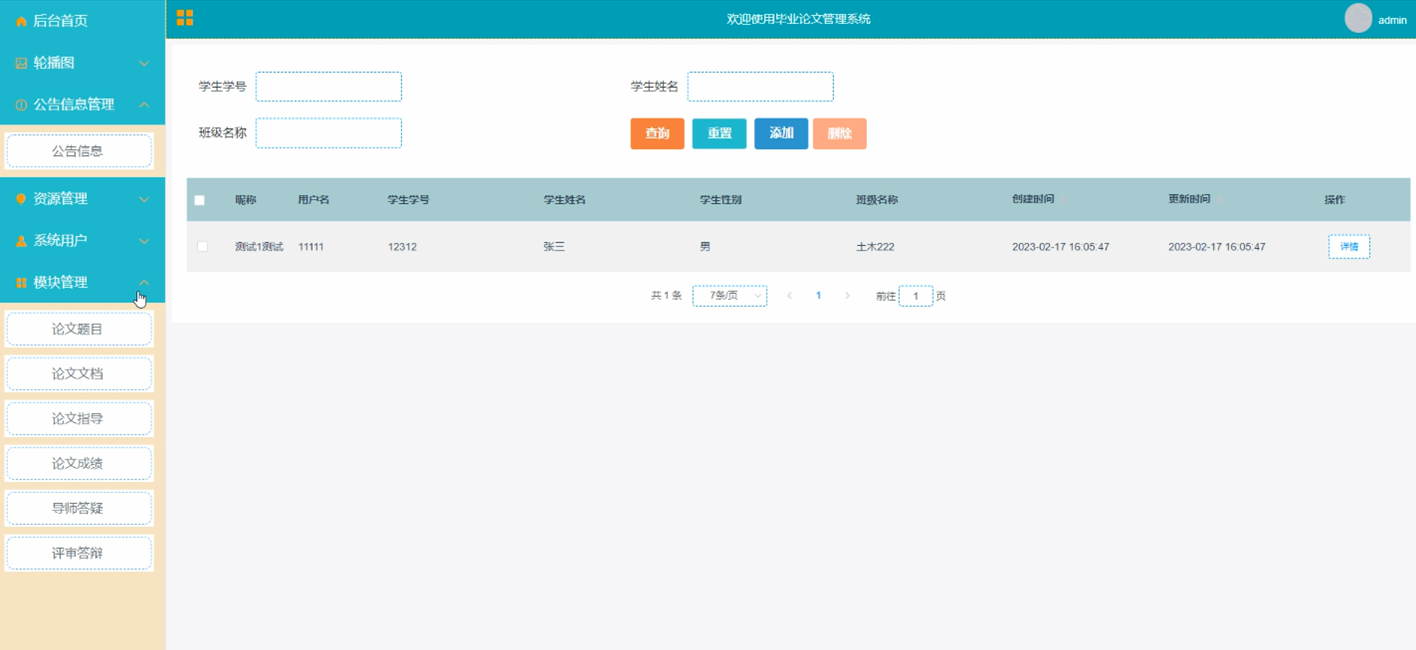Open the 评审答辩 submenu item
Viewport: 1416px width, 650px height.
79,553
